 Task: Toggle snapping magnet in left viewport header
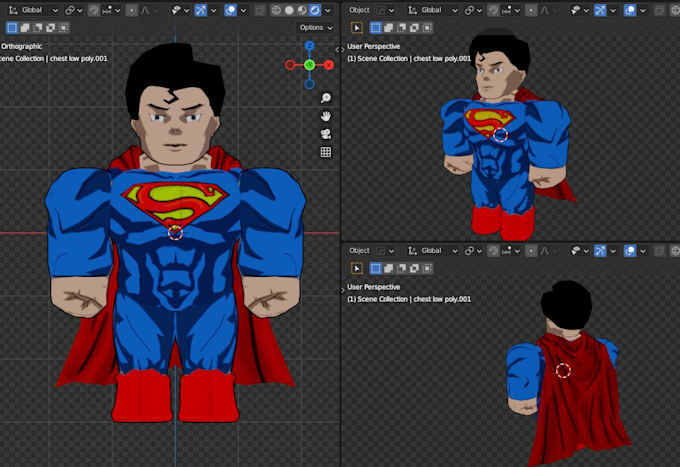[94, 10]
